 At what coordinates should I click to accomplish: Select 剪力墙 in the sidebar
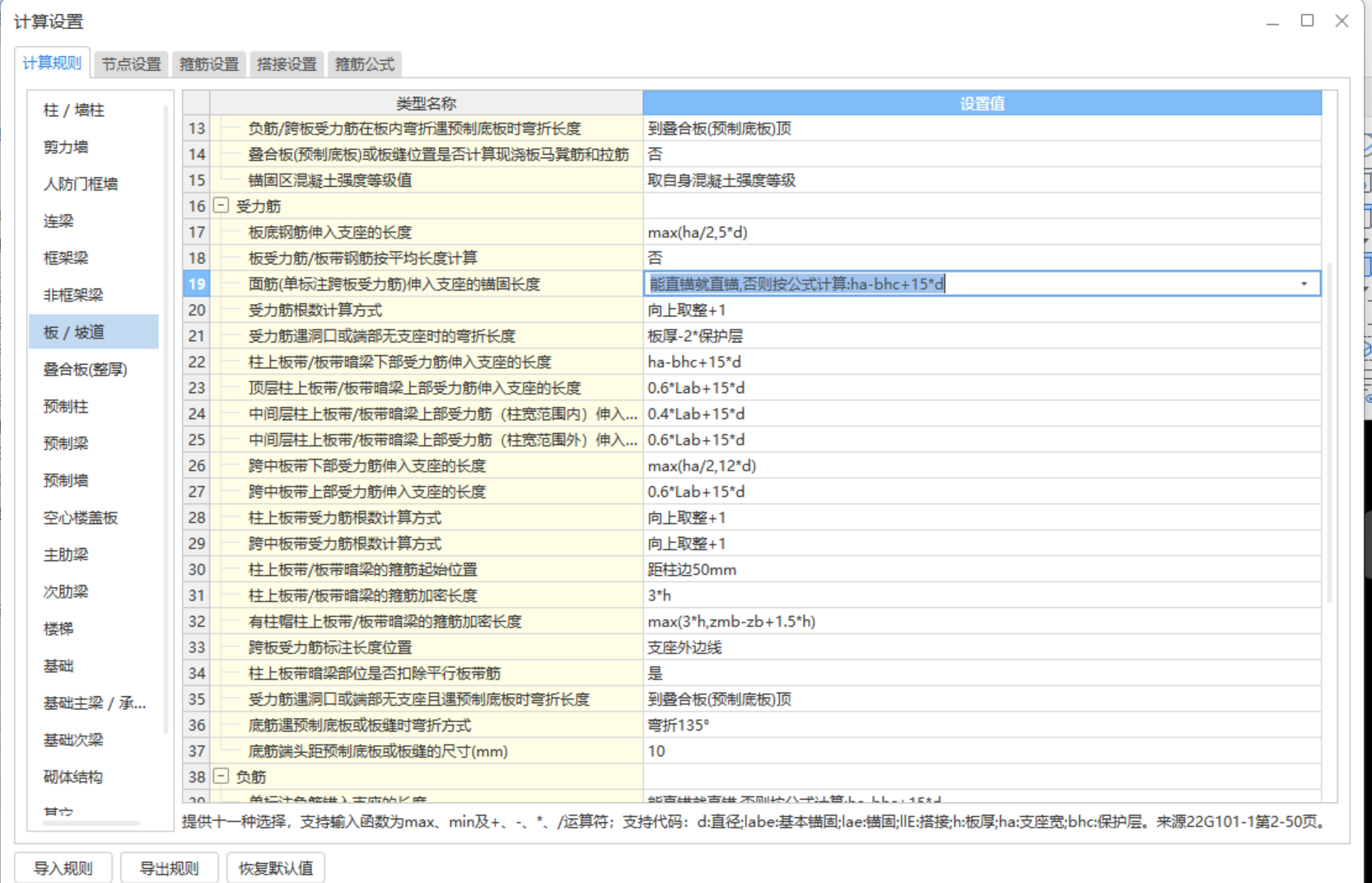(94, 147)
